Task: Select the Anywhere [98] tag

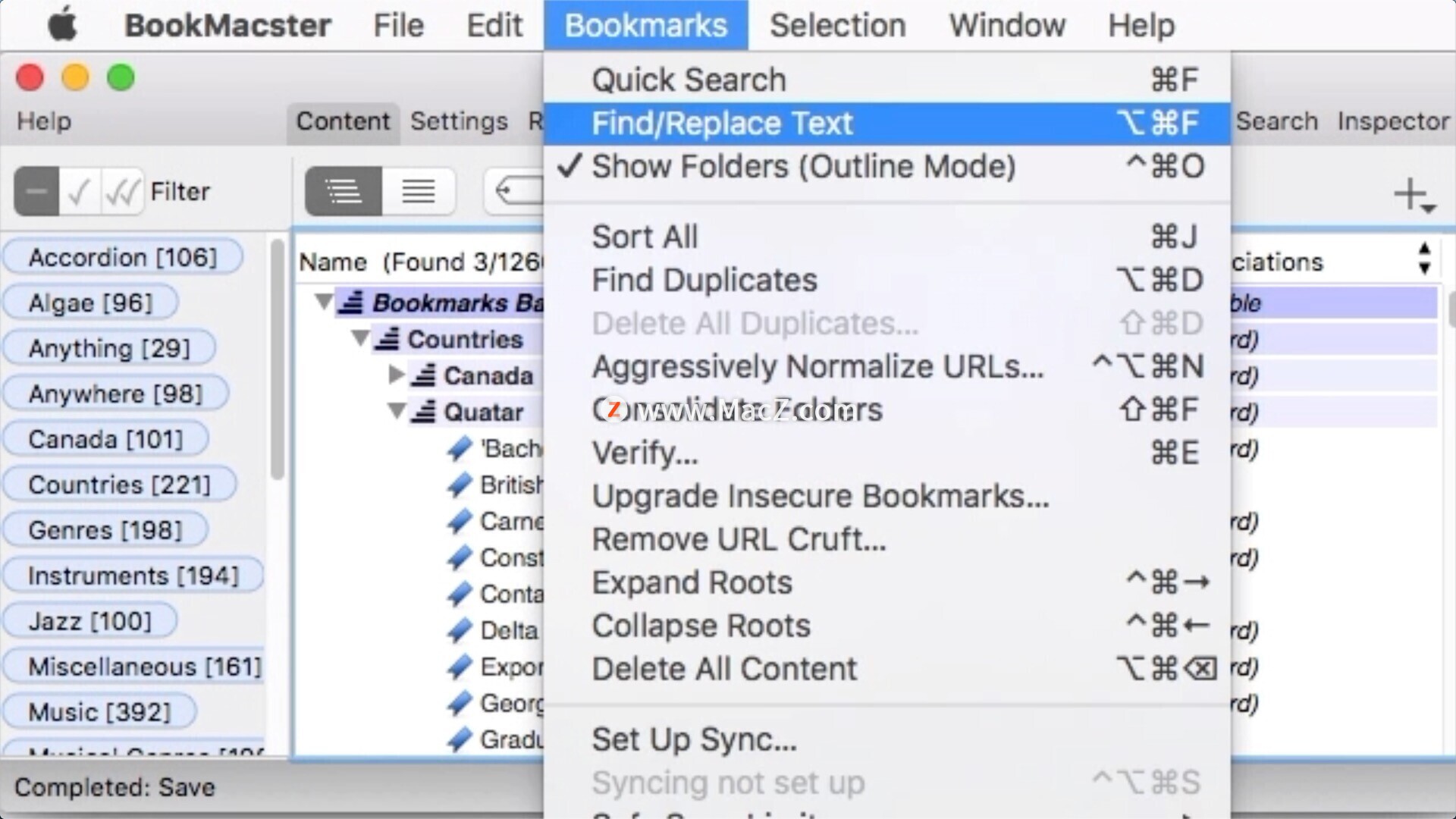Action: [x=115, y=394]
